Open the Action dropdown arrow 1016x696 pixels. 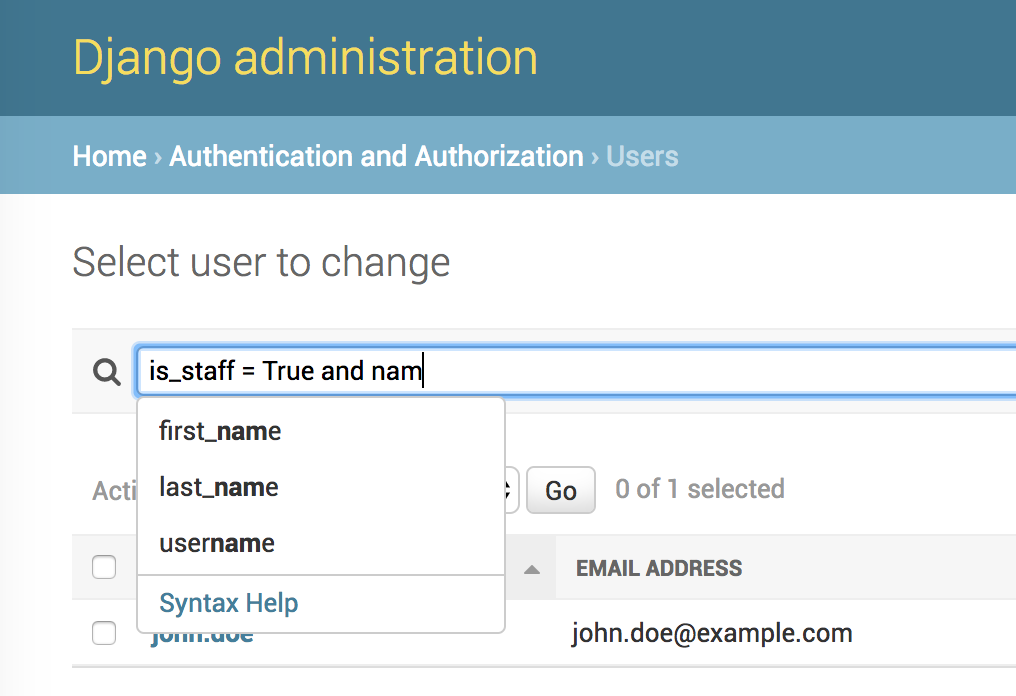(510, 490)
